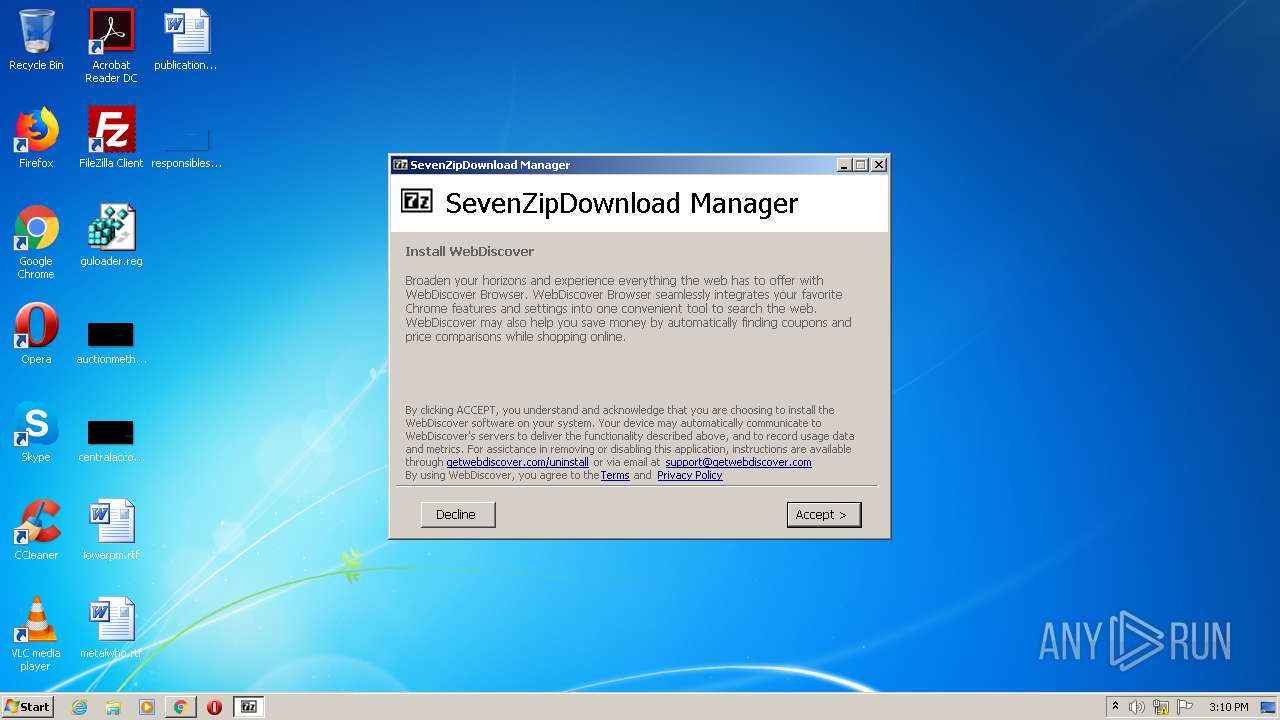
Task: Select the guloader.reg registry file
Action: (x=111, y=236)
